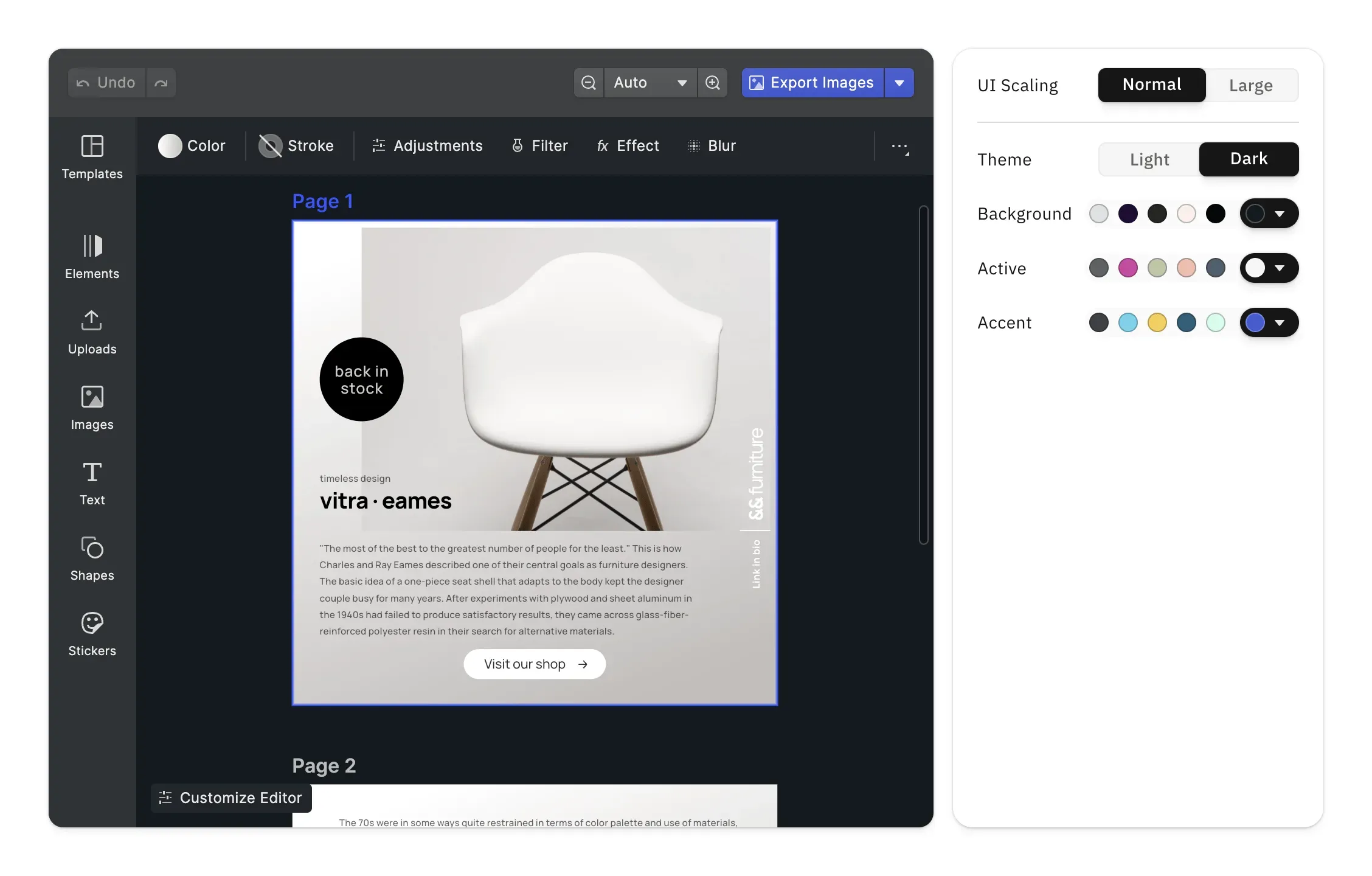The width and height of the screenshot is (1372, 876).
Task: Pick the magenta Active swatch
Action: point(1128,268)
